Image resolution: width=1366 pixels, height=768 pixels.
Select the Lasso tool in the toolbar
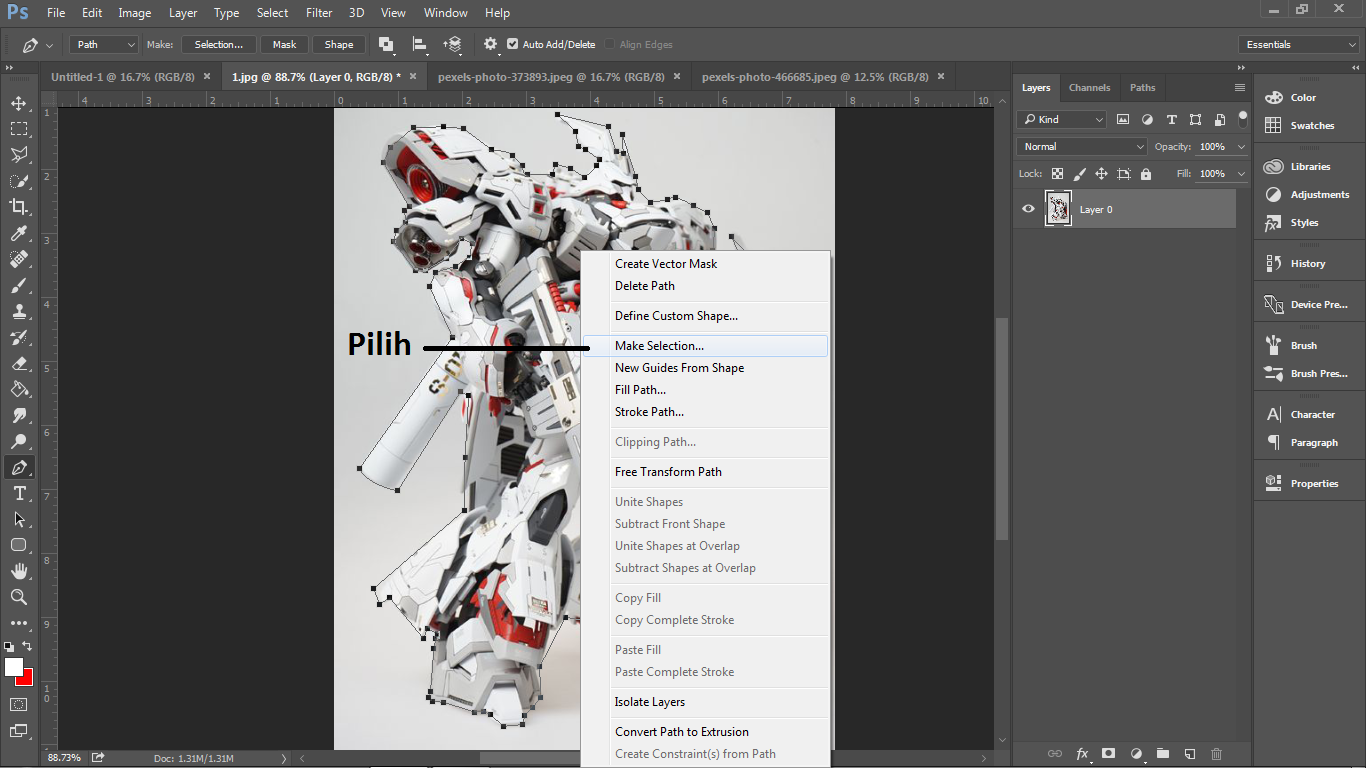click(x=19, y=155)
